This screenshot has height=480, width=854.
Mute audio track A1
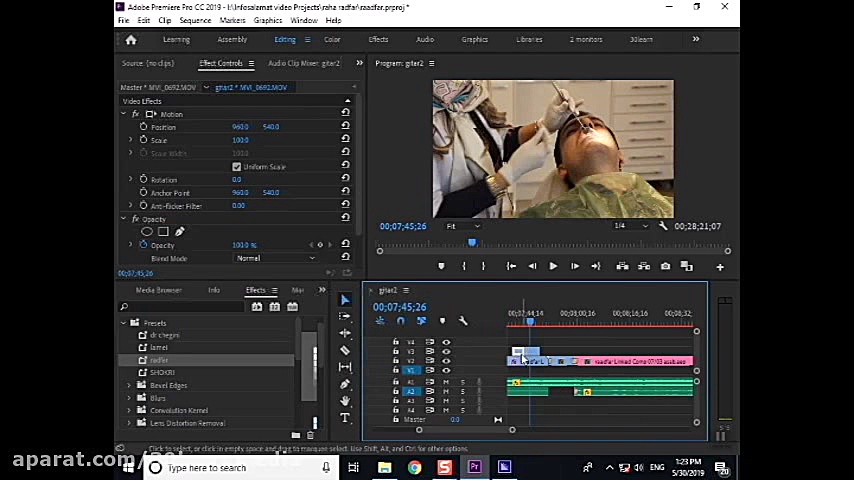pos(446,382)
